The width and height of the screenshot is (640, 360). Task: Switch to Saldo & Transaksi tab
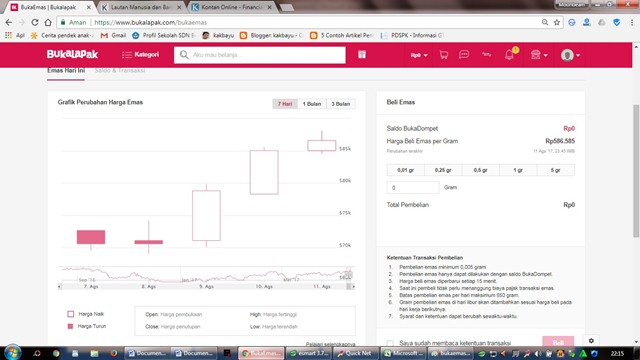click(120, 71)
